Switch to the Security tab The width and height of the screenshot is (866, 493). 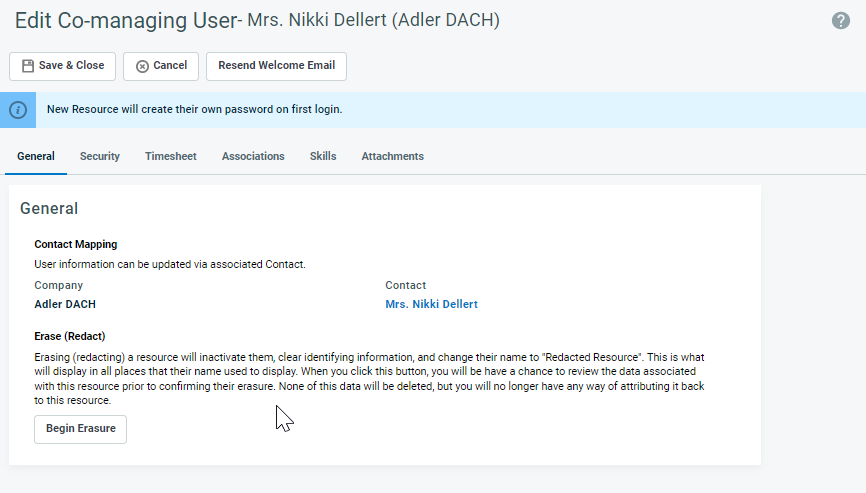100,156
